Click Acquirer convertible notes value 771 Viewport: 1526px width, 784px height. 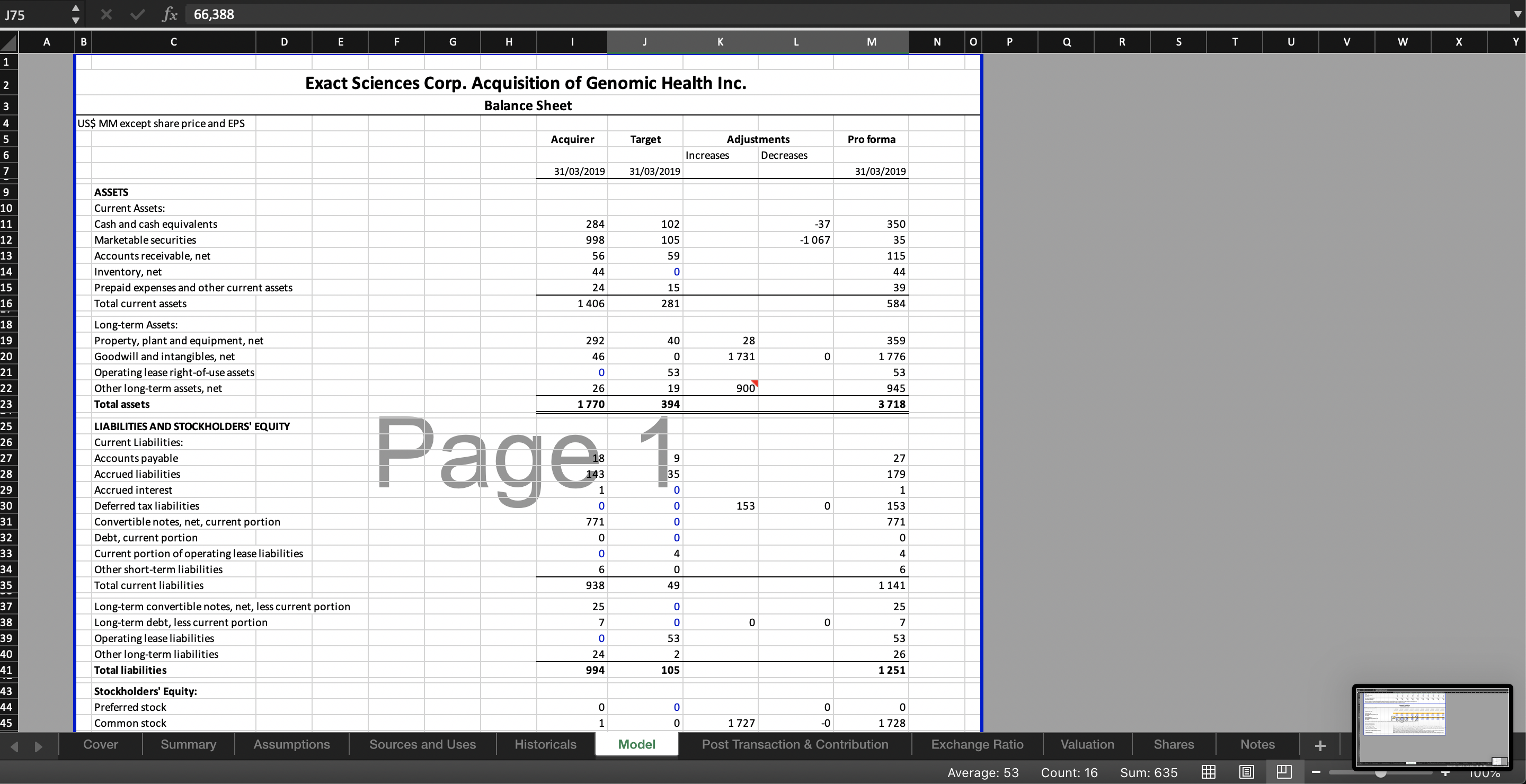595,522
